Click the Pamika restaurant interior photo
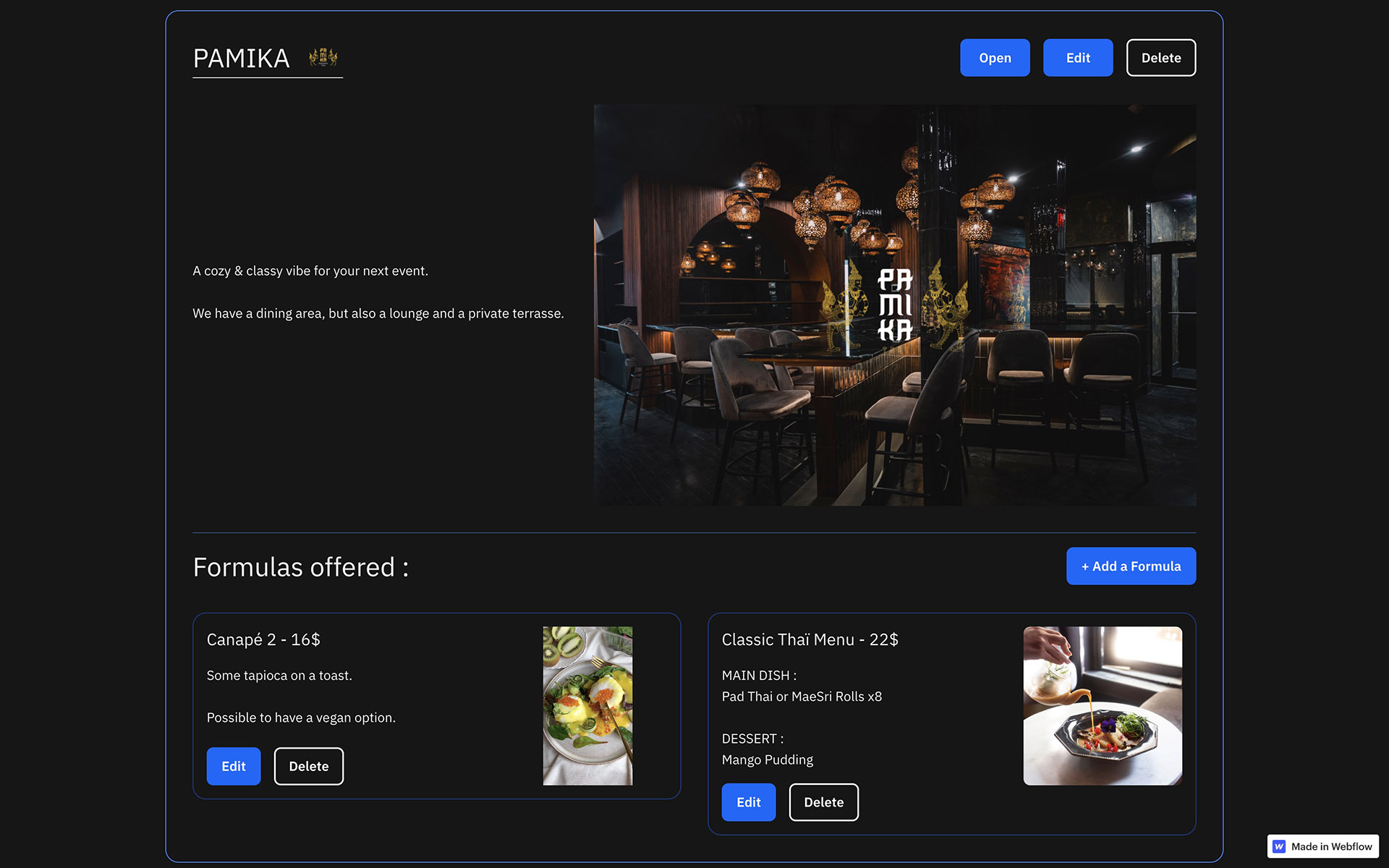 pos(894,305)
